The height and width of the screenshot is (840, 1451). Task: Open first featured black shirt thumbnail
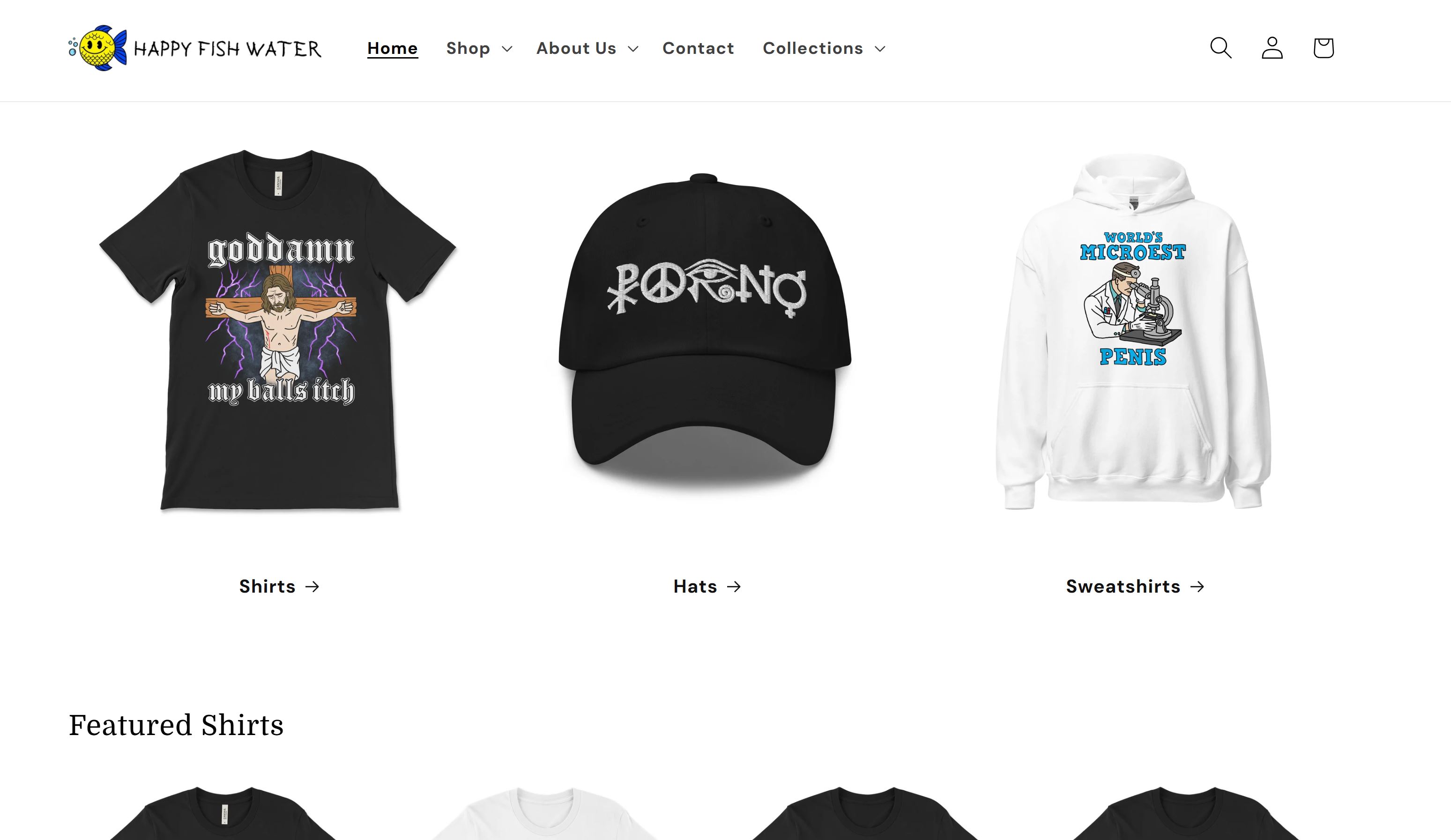(x=224, y=813)
